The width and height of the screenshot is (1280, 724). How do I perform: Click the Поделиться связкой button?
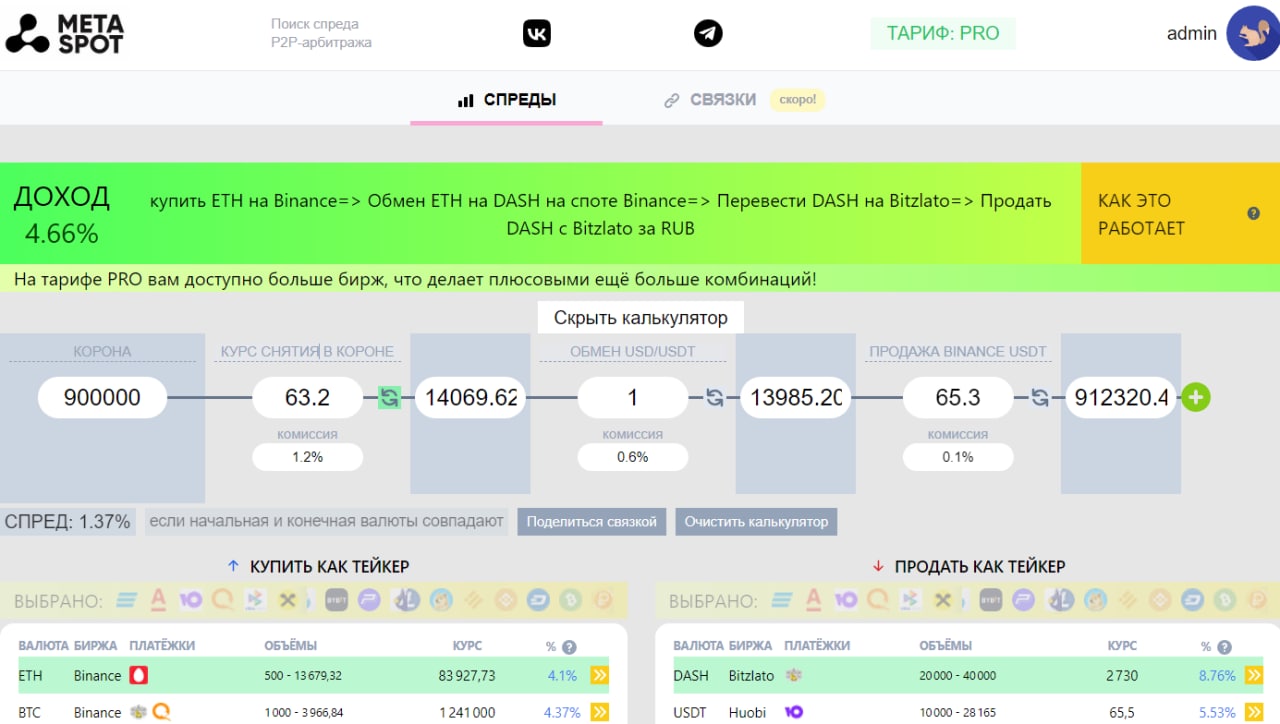pos(591,522)
